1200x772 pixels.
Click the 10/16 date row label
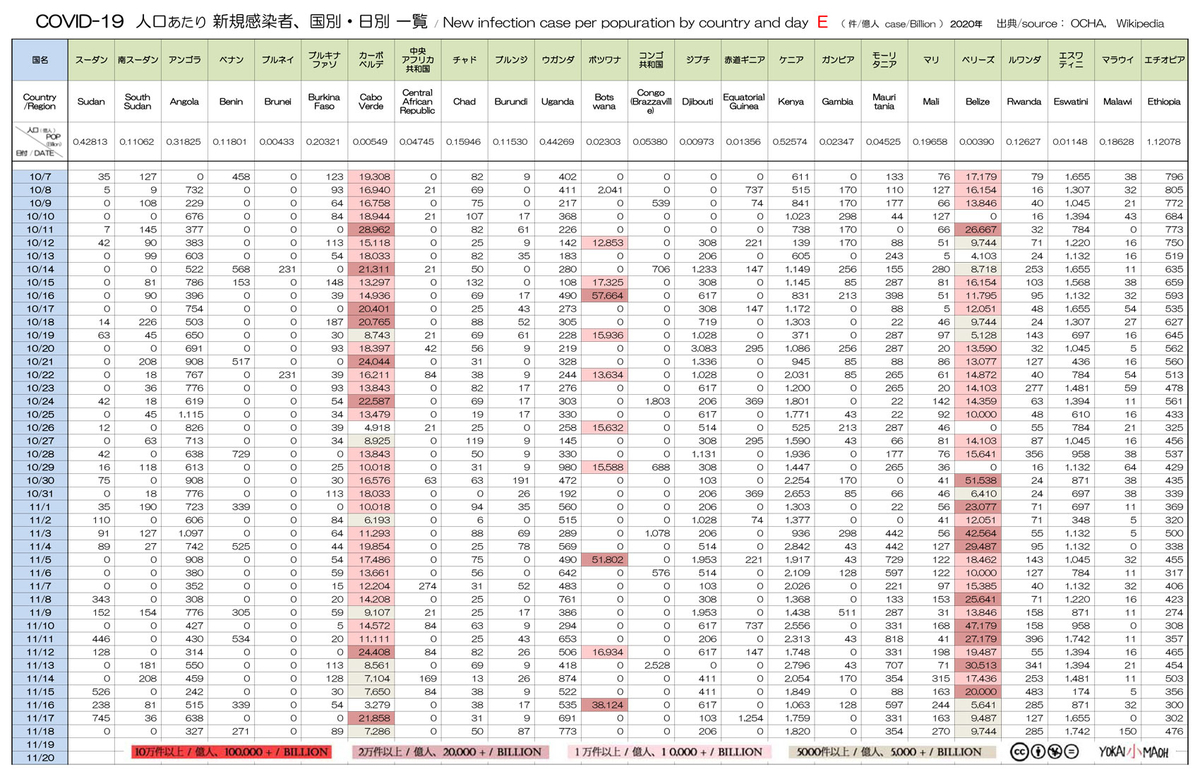[x=40, y=295]
